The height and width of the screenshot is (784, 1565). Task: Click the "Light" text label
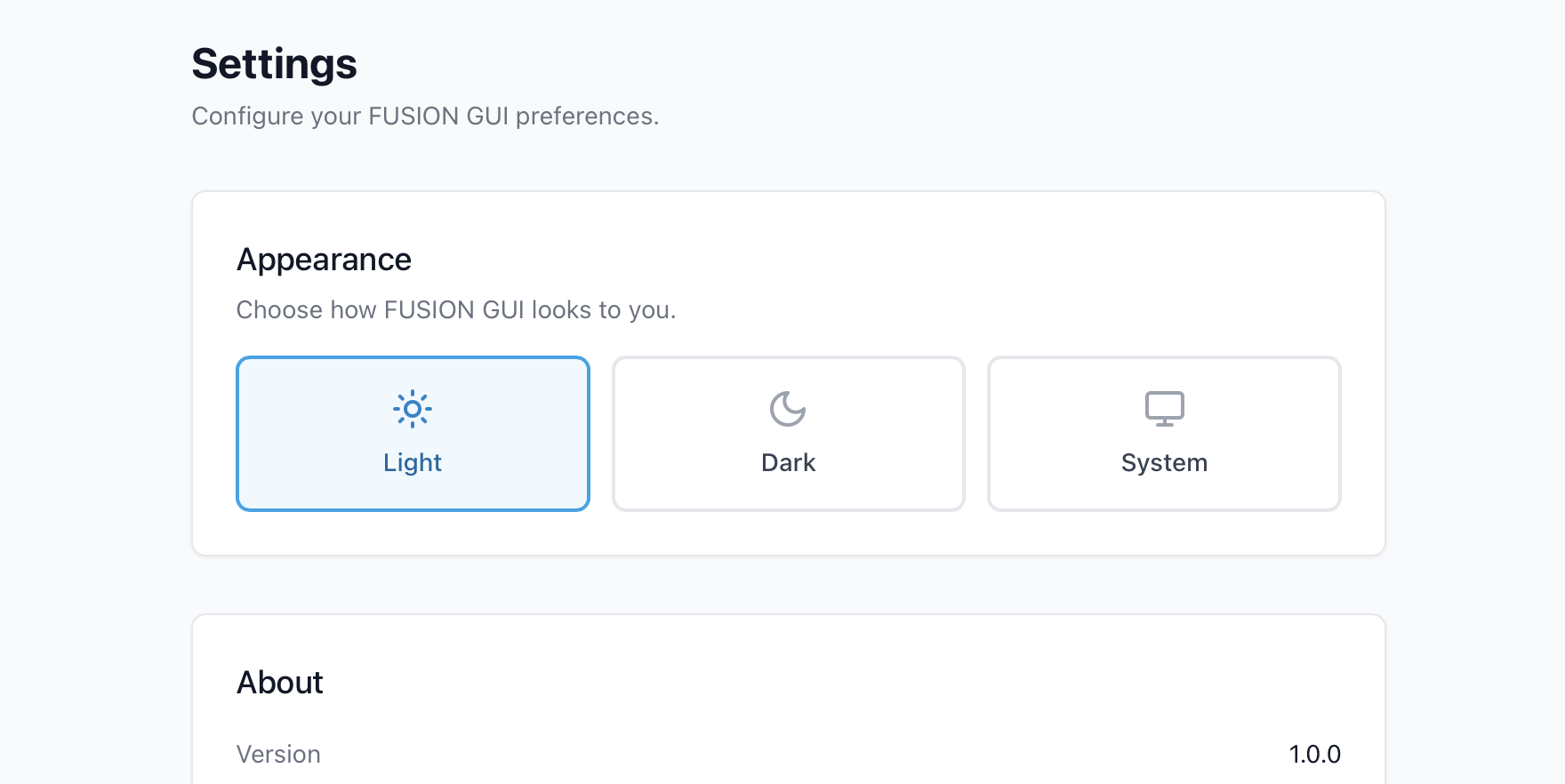pos(413,463)
